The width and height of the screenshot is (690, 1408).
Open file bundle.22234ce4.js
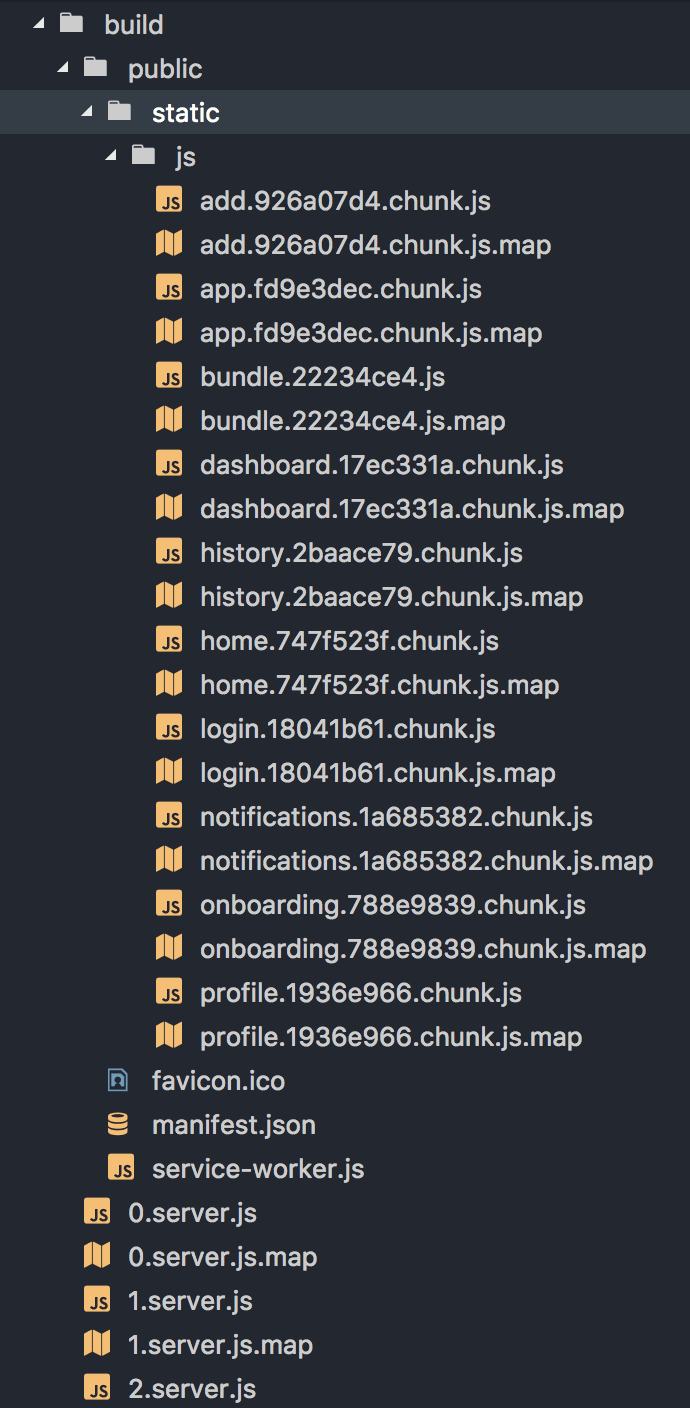click(x=322, y=377)
